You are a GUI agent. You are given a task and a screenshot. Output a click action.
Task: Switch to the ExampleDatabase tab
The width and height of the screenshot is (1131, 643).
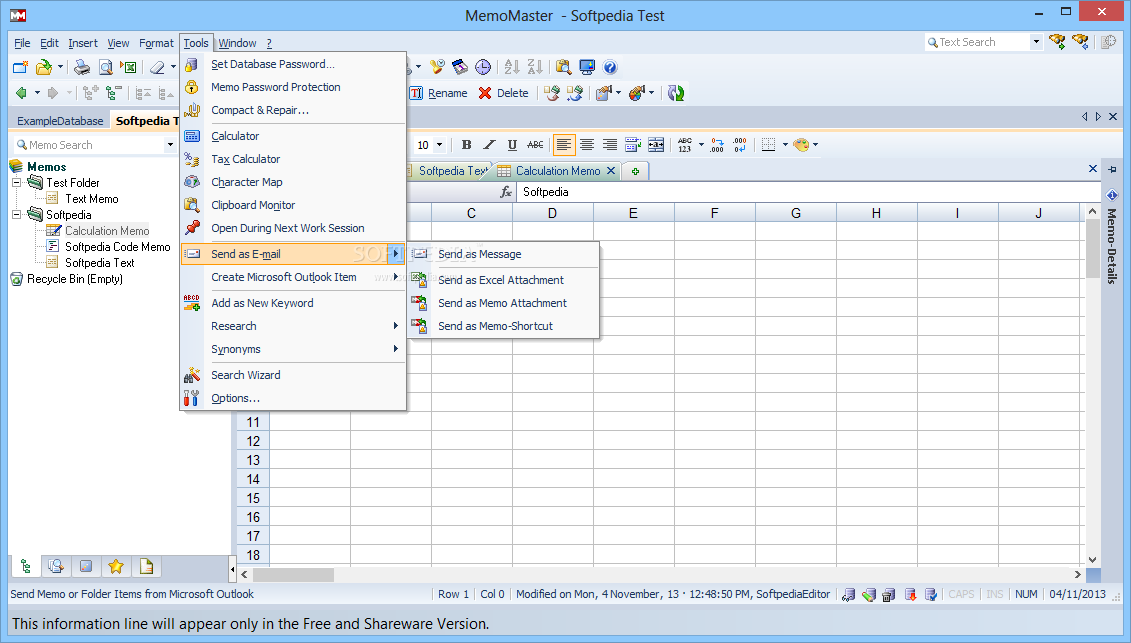[x=60, y=121]
